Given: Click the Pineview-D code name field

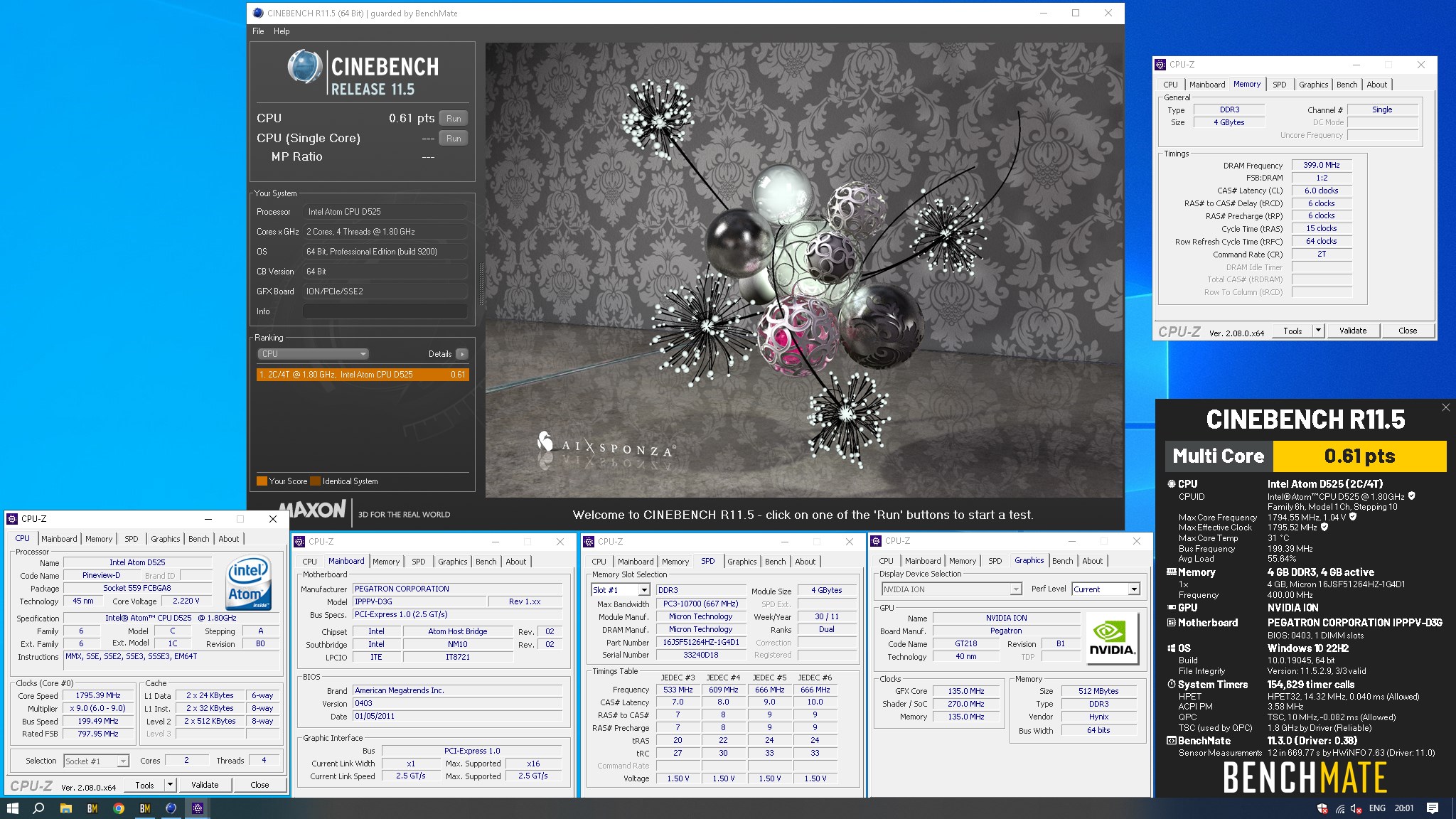Looking at the screenshot, I should pos(102,575).
